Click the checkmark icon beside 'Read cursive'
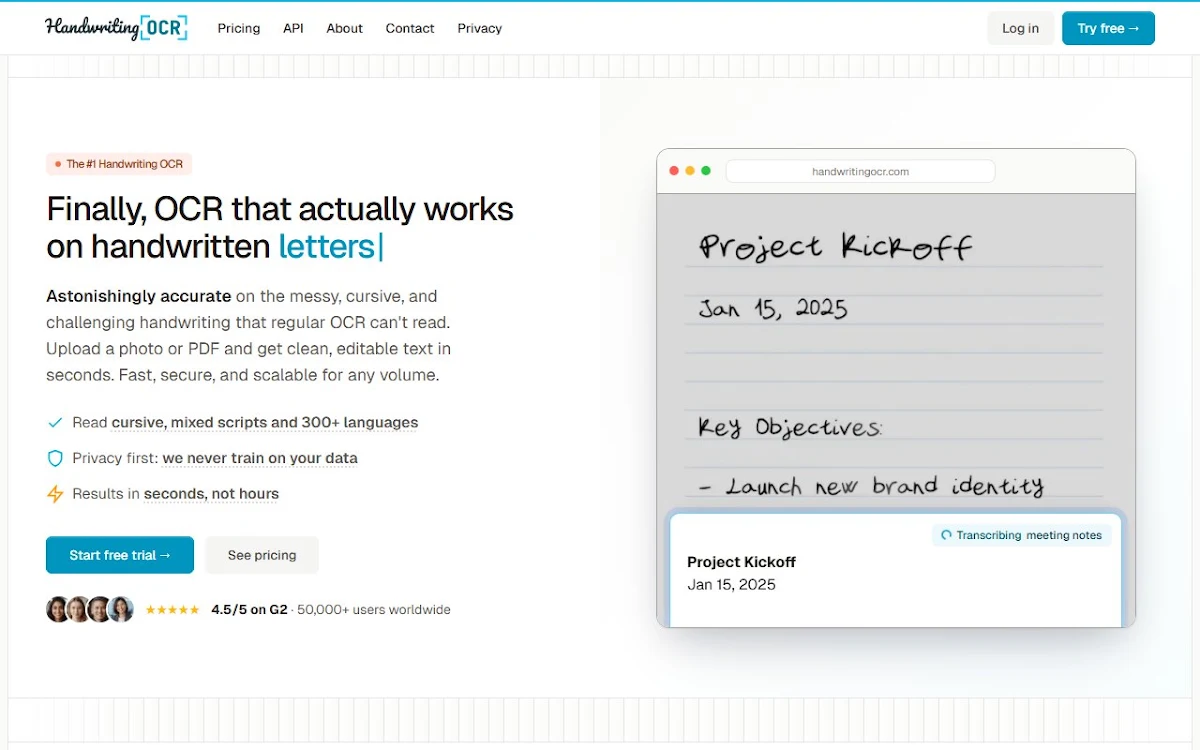1200x750 pixels. pyautogui.click(x=55, y=422)
